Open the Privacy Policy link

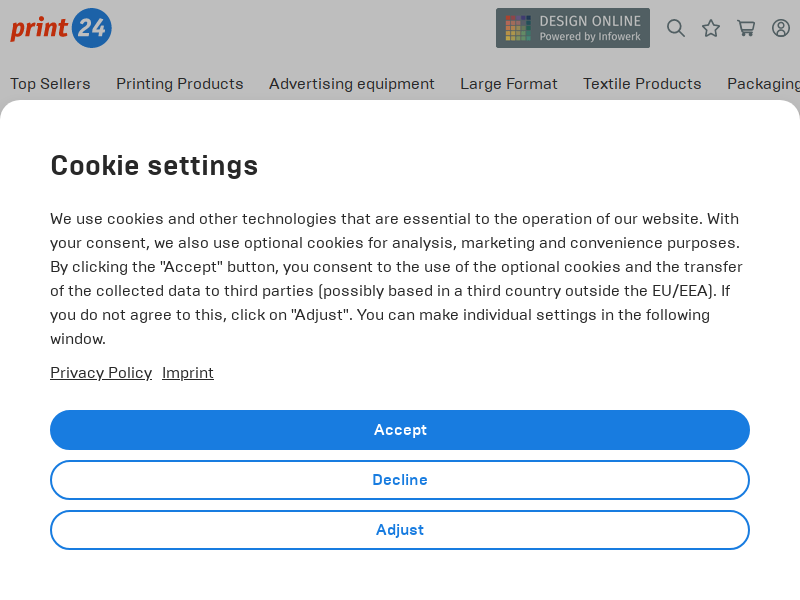(x=101, y=373)
